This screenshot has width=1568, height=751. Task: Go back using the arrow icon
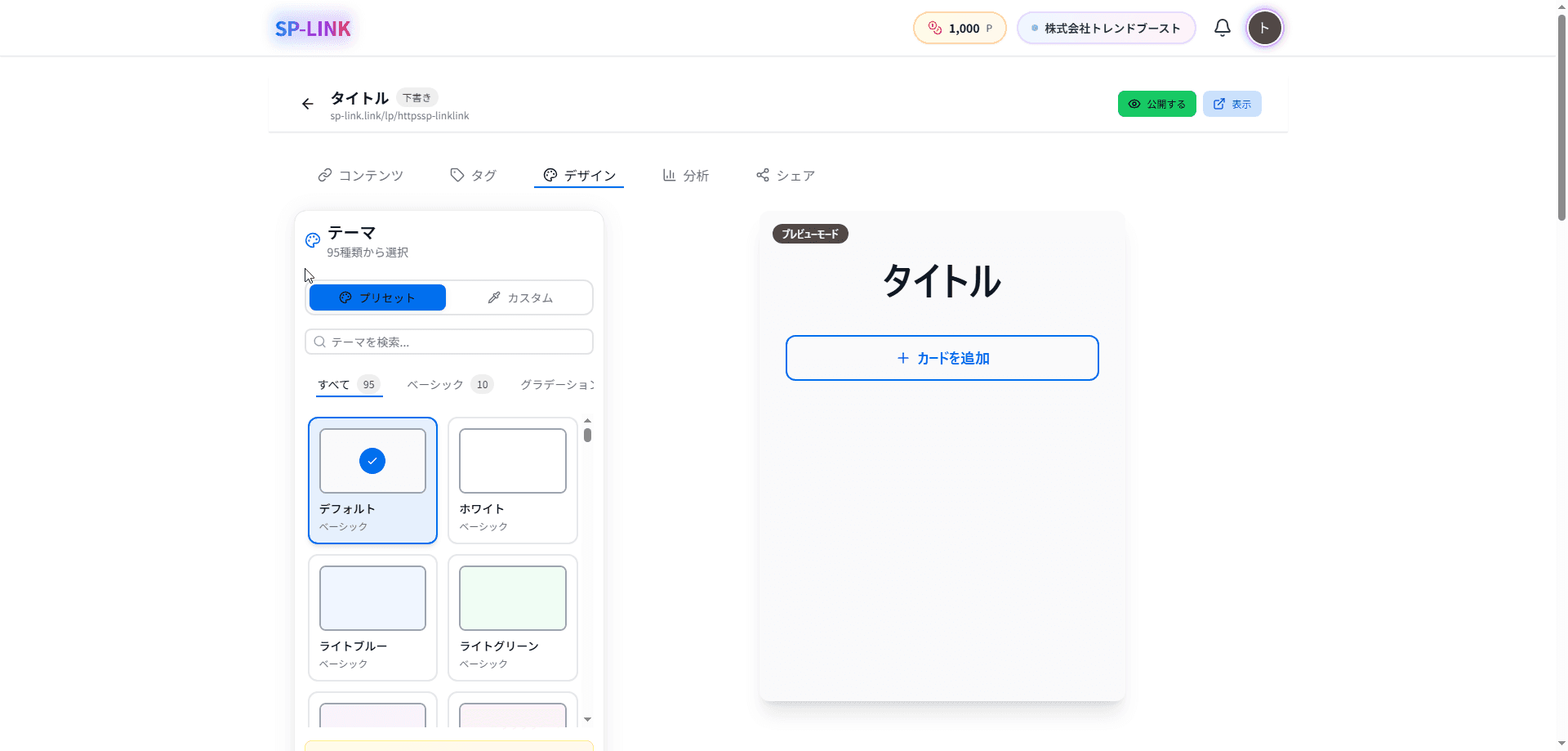click(x=307, y=104)
